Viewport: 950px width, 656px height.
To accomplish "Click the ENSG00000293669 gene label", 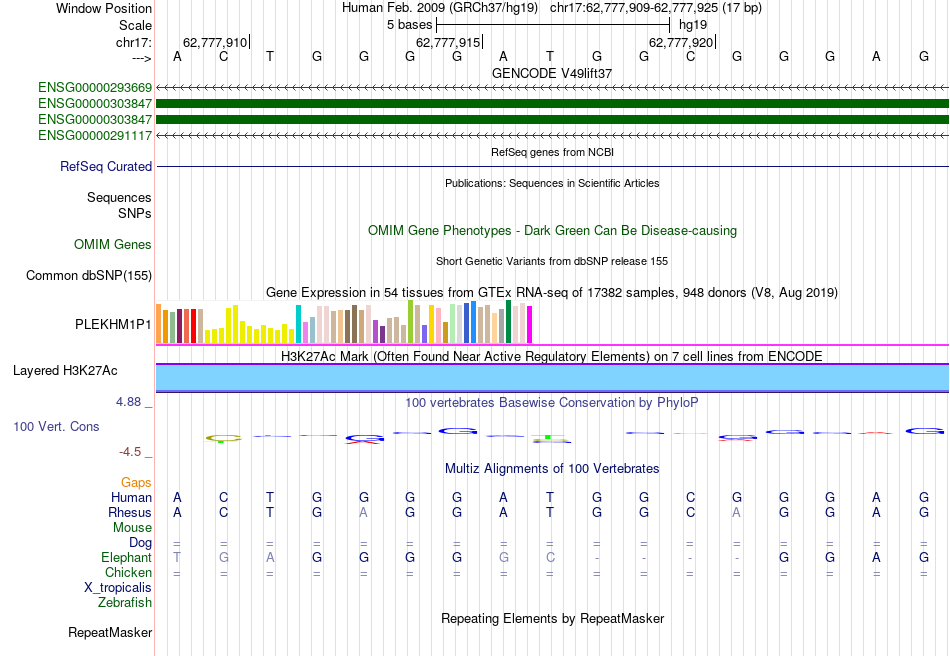I will [95, 87].
